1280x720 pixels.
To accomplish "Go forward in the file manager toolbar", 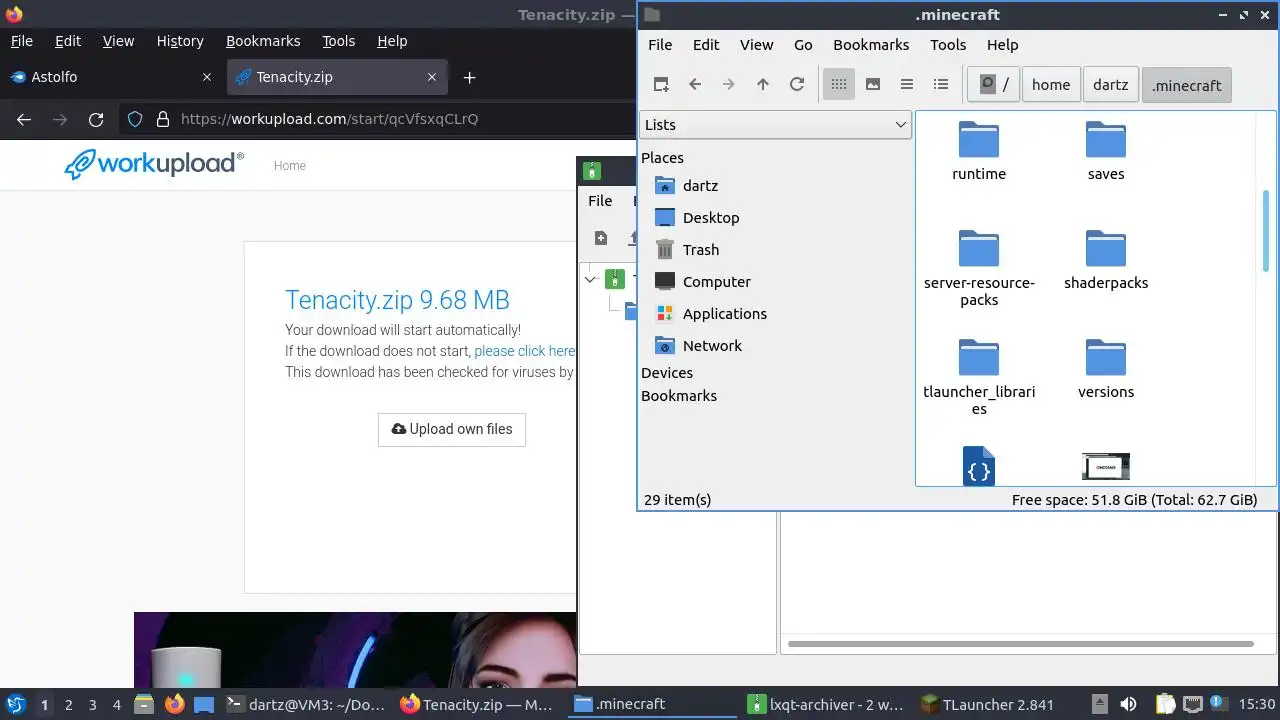I will tap(729, 85).
